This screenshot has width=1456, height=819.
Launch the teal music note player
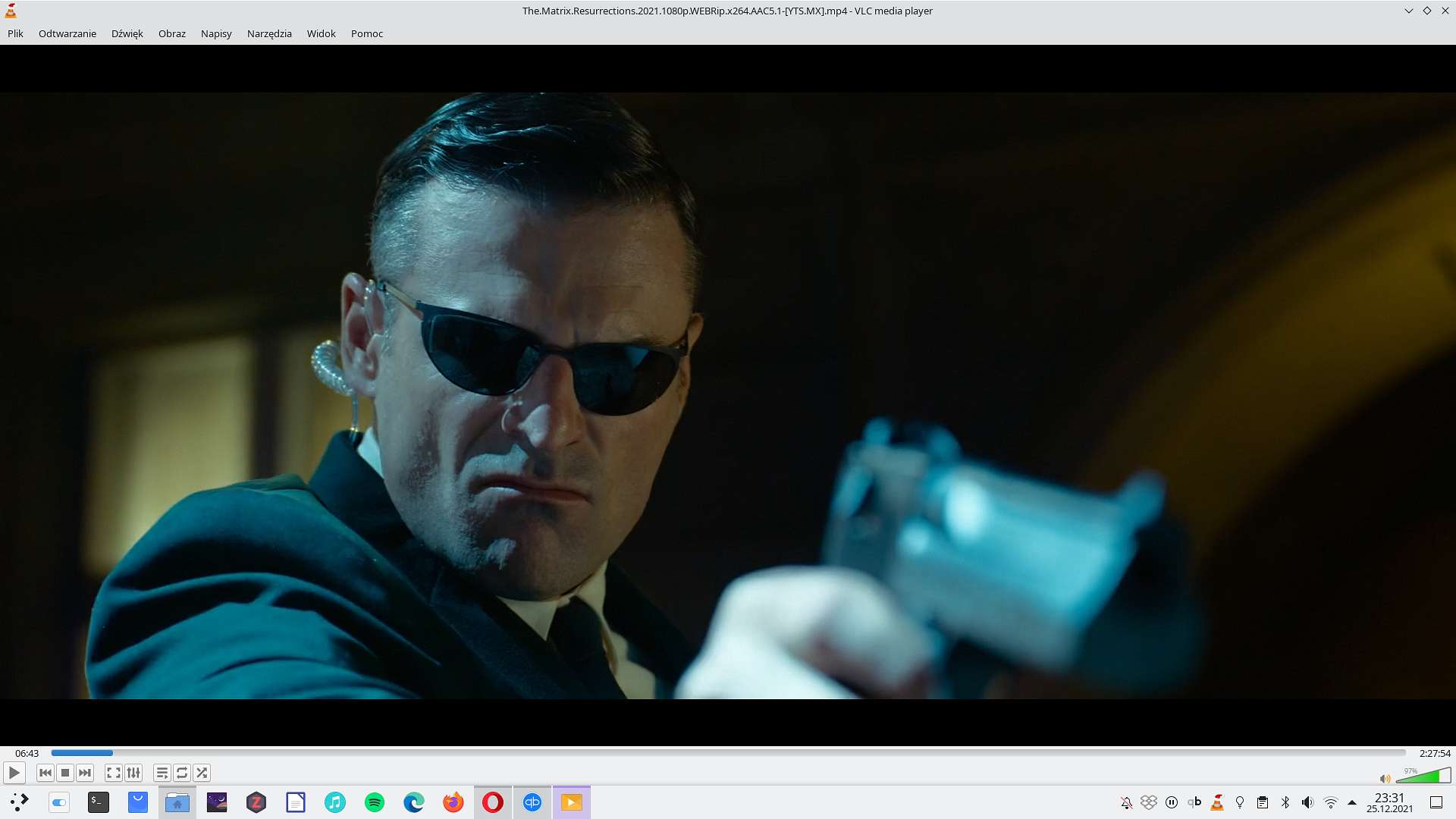335,802
